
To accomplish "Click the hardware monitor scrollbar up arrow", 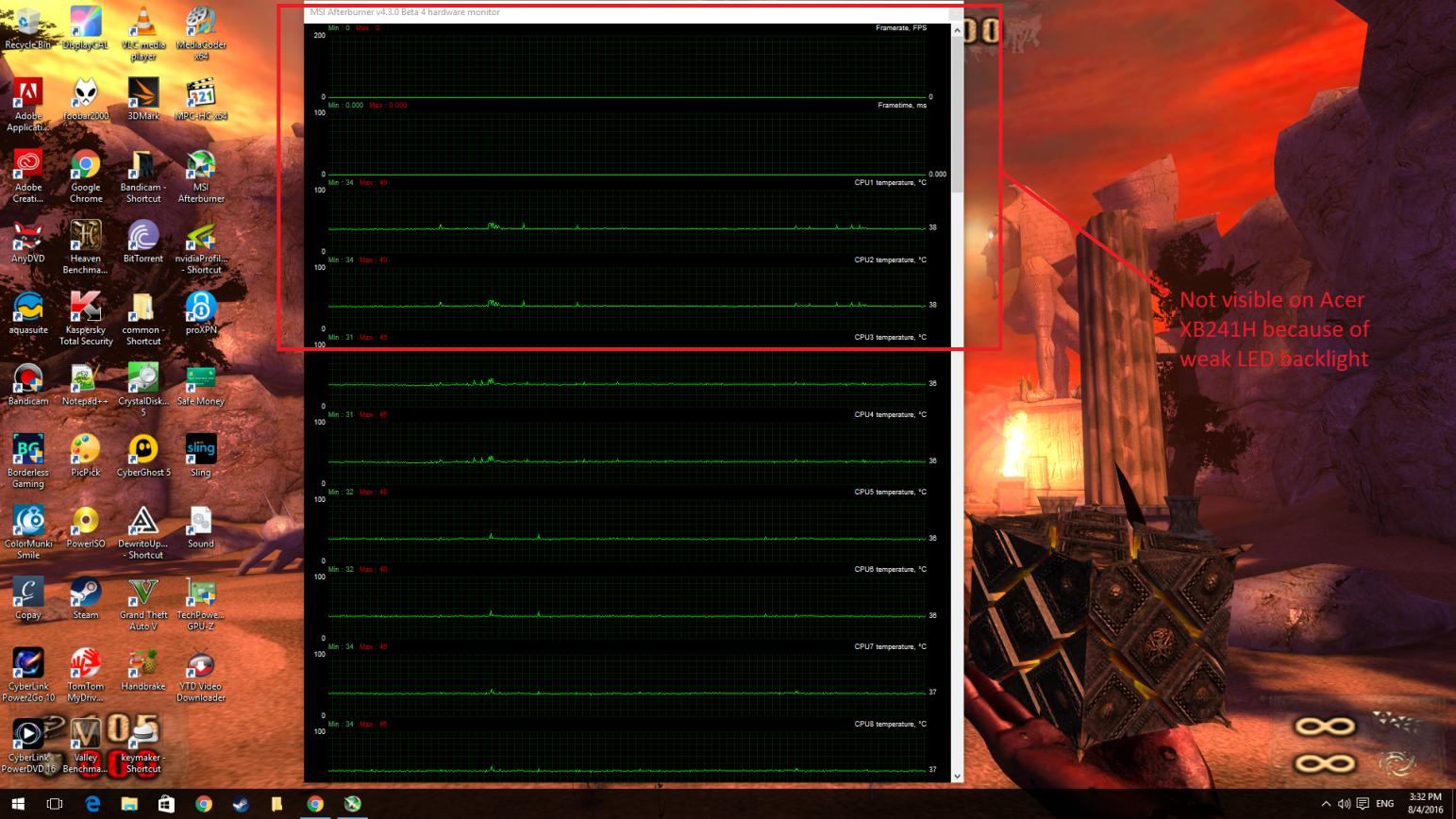I will [957, 30].
